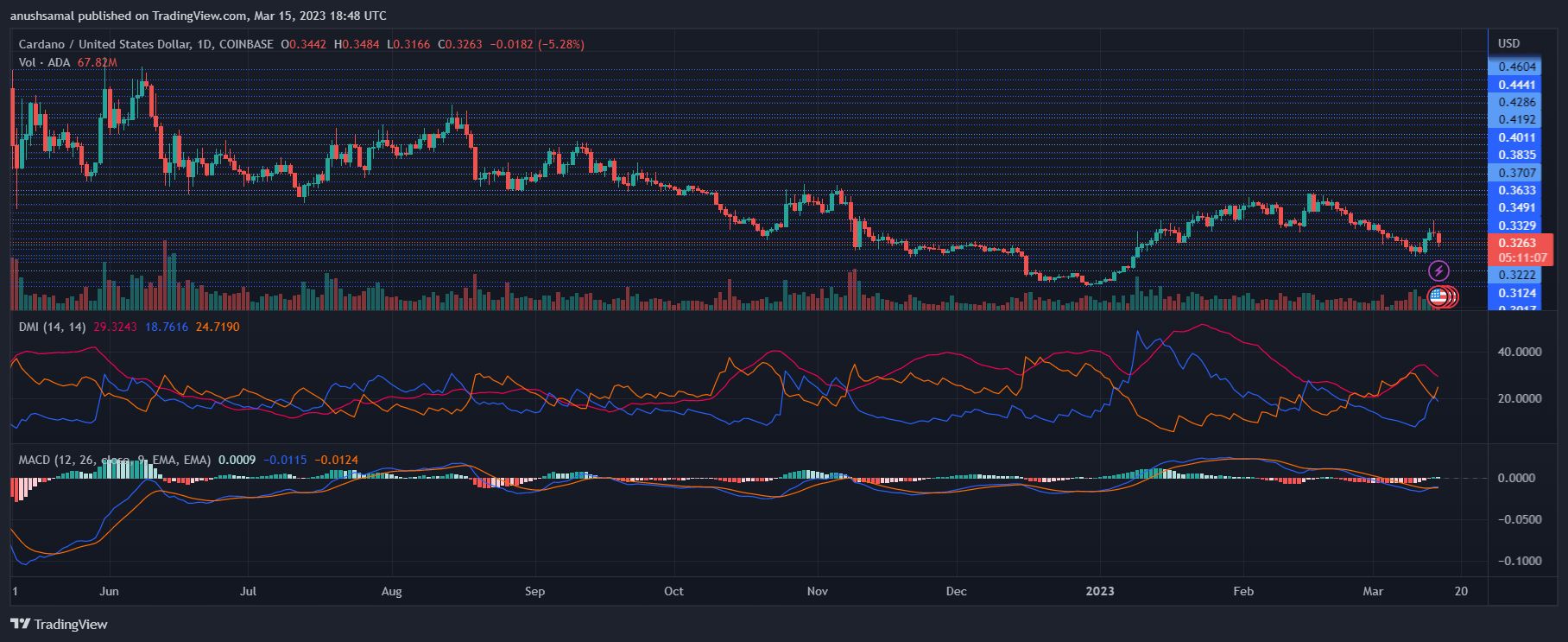Click the volume value 67.82M
1568x642 pixels.
coord(98,62)
